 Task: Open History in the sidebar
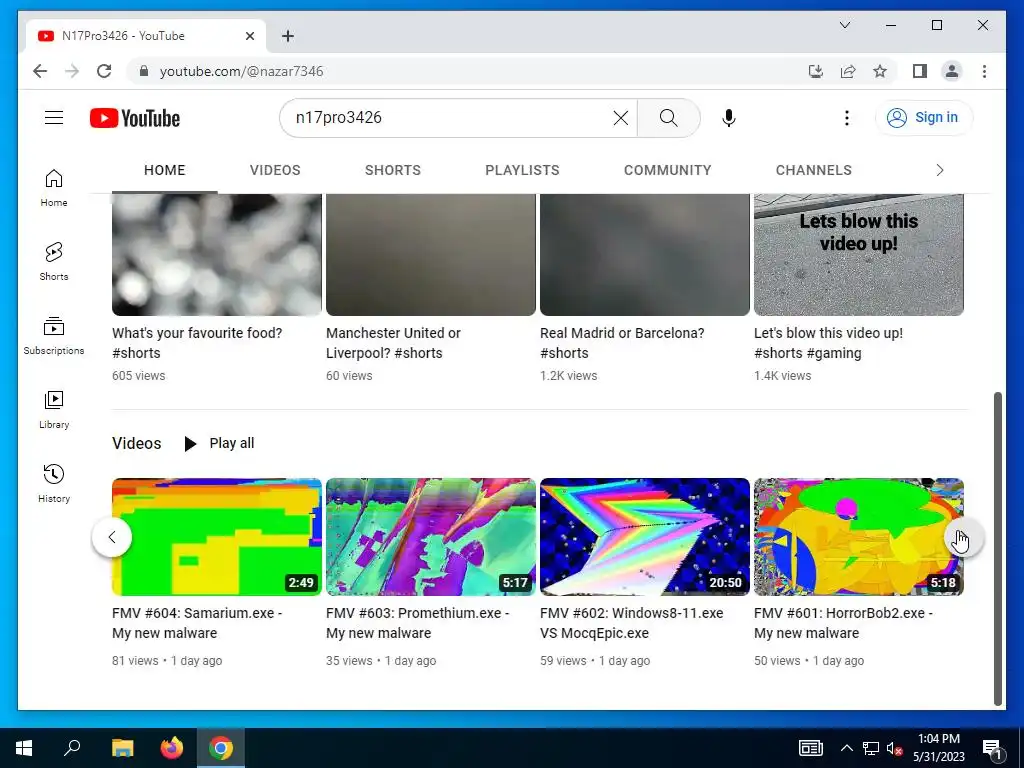(54, 483)
